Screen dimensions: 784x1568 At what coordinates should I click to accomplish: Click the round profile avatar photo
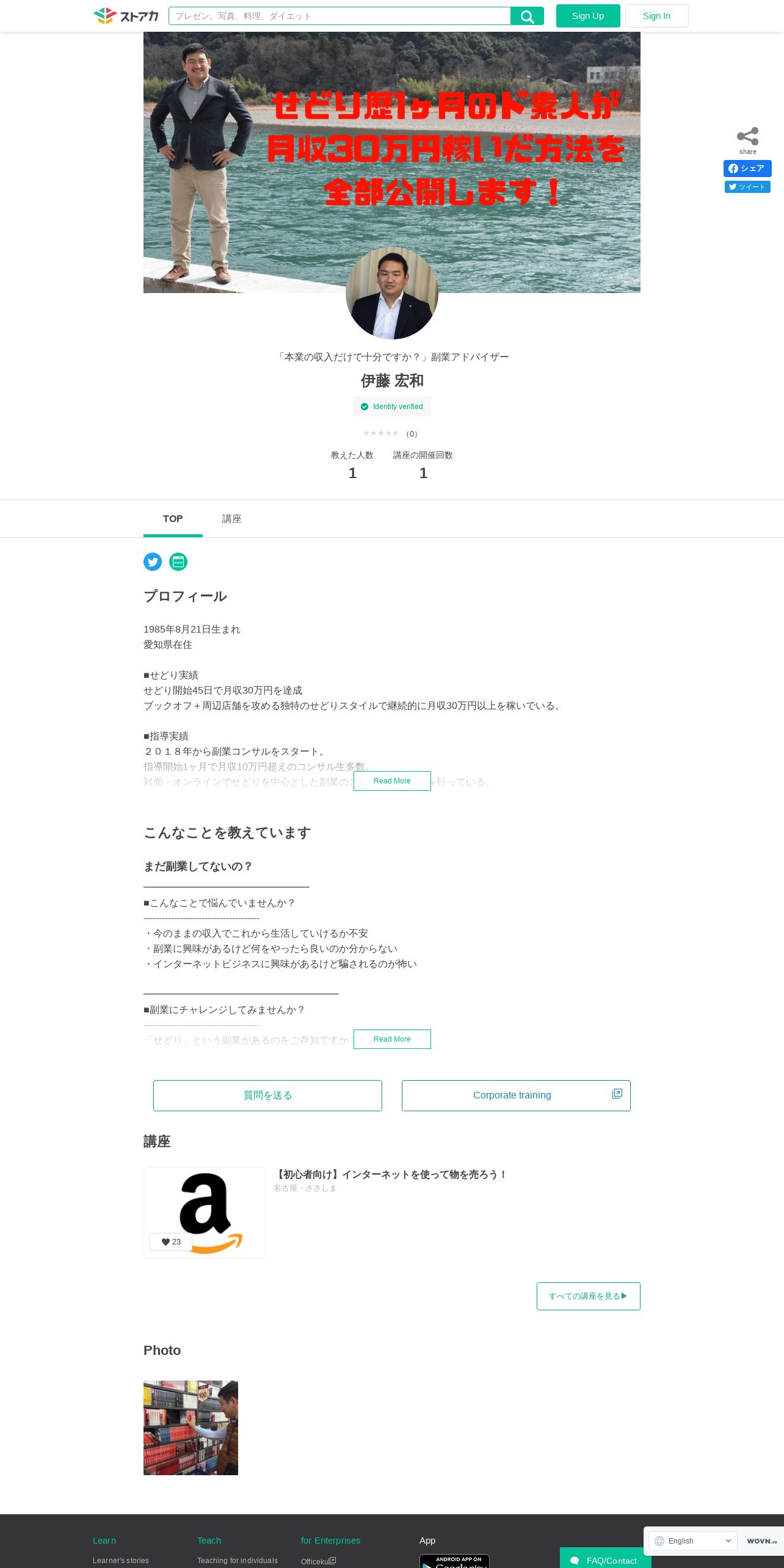pyautogui.click(x=392, y=293)
